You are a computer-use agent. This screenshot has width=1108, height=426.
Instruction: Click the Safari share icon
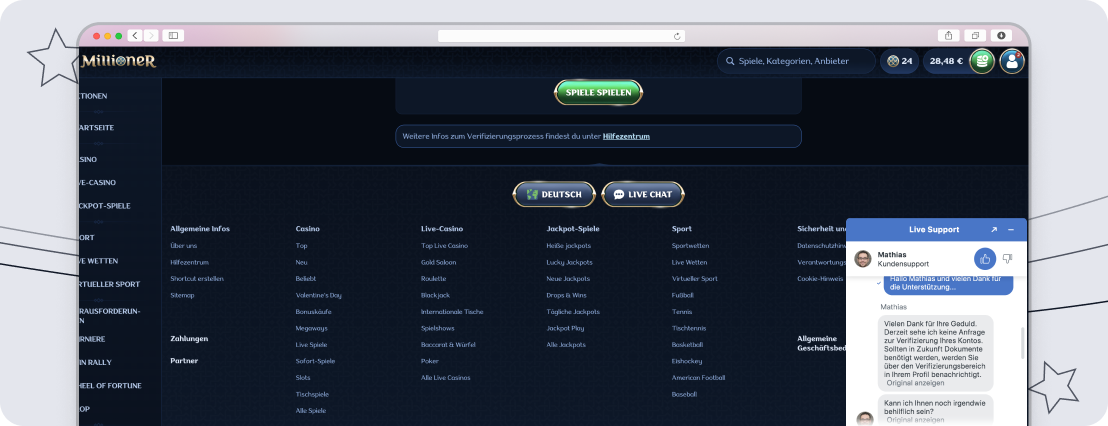(950, 35)
